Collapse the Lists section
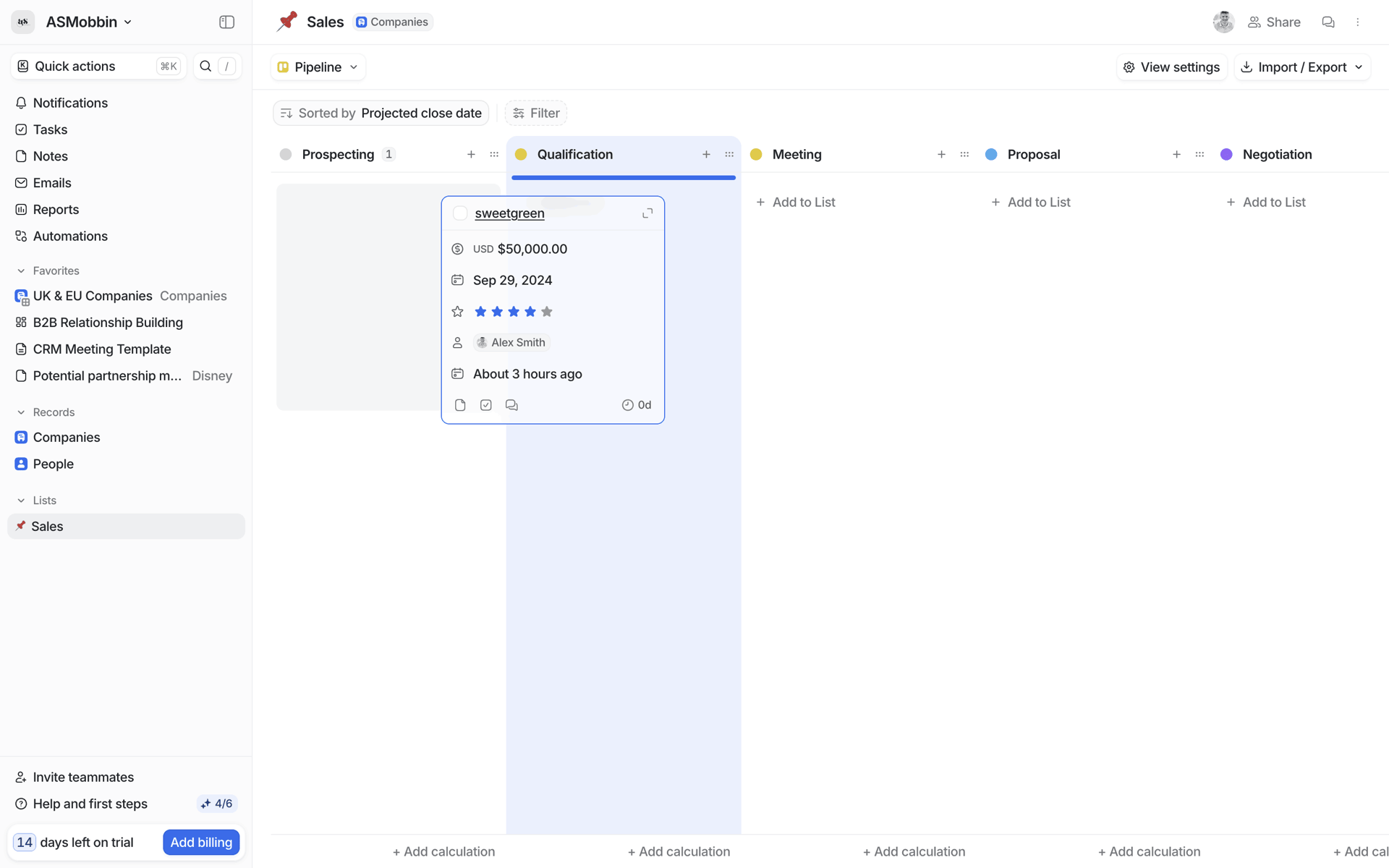This screenshot has height=868, width=1389. tap(36, 501)
